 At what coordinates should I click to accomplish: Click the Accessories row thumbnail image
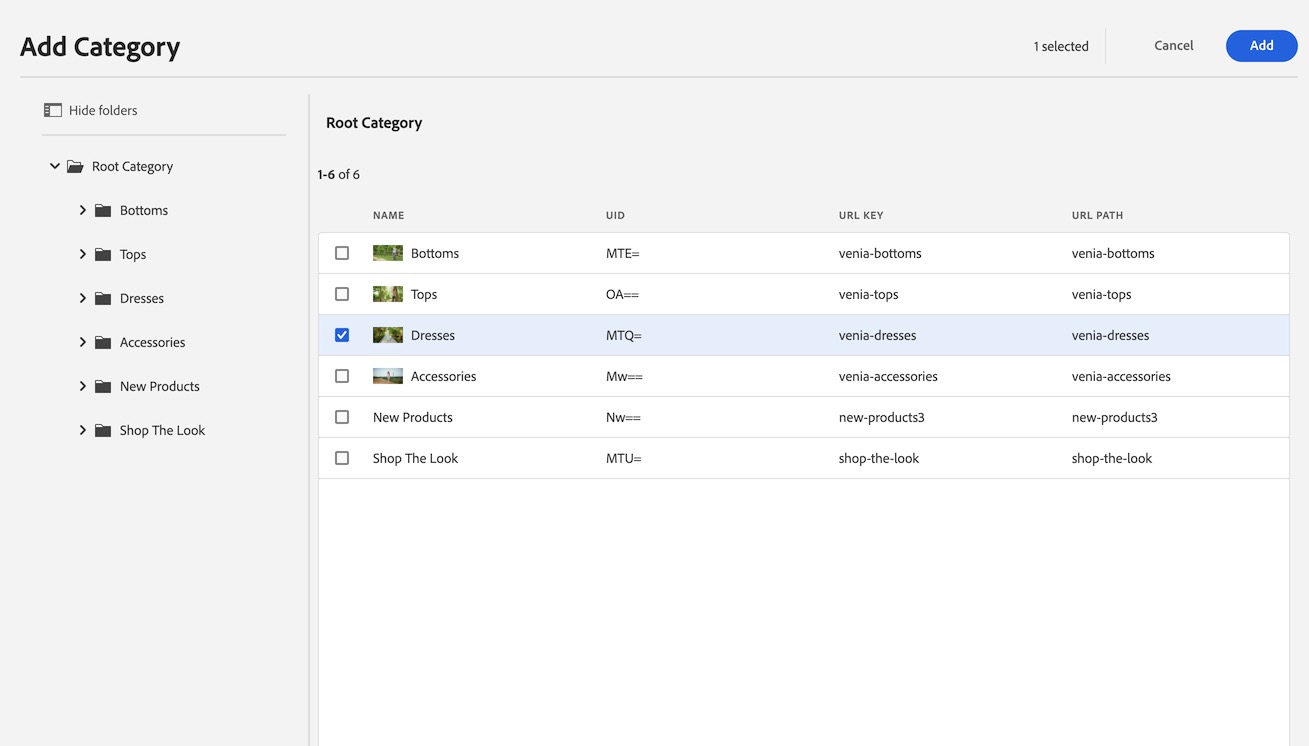point(388,376)
